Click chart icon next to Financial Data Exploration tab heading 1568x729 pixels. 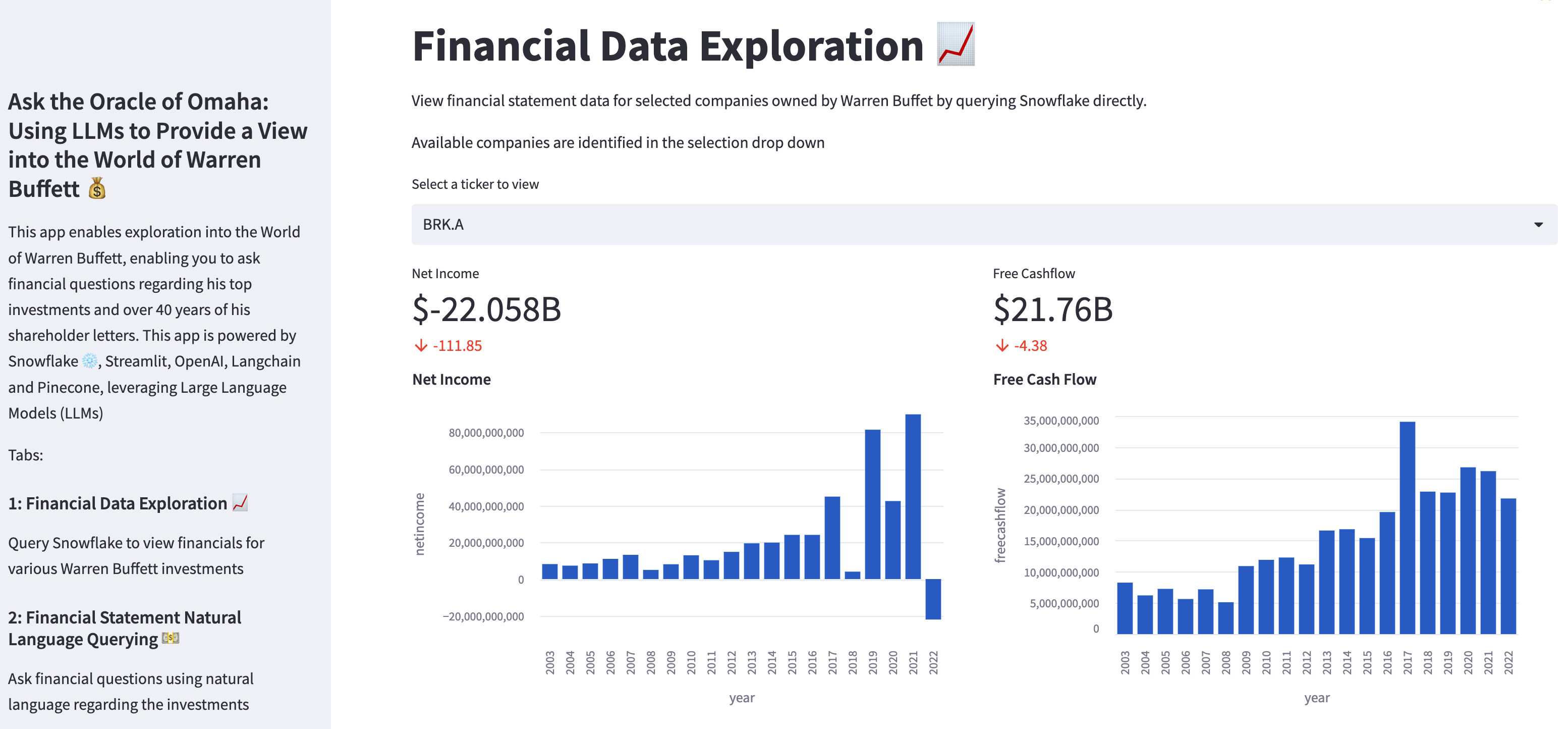[x=241, y=503]
